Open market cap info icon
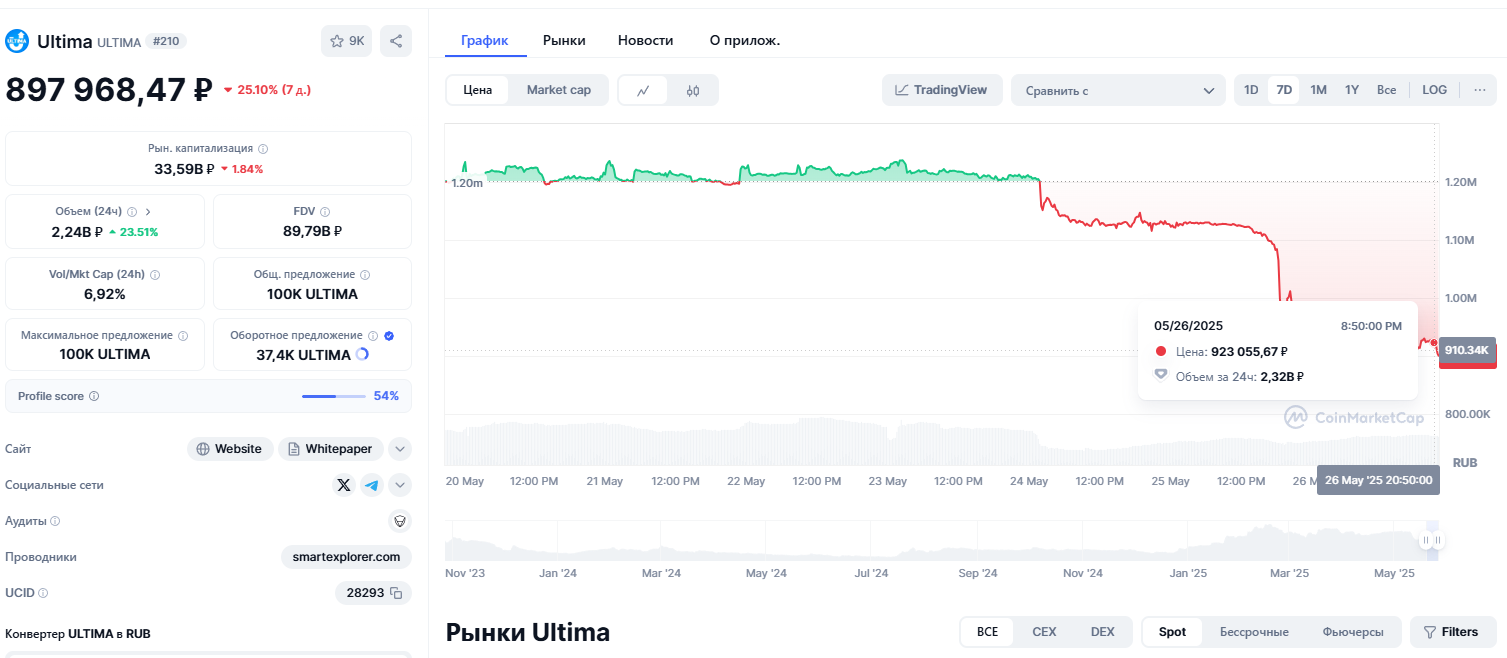The width and height of the screenshot is (1507, 658). coord(263,148)
